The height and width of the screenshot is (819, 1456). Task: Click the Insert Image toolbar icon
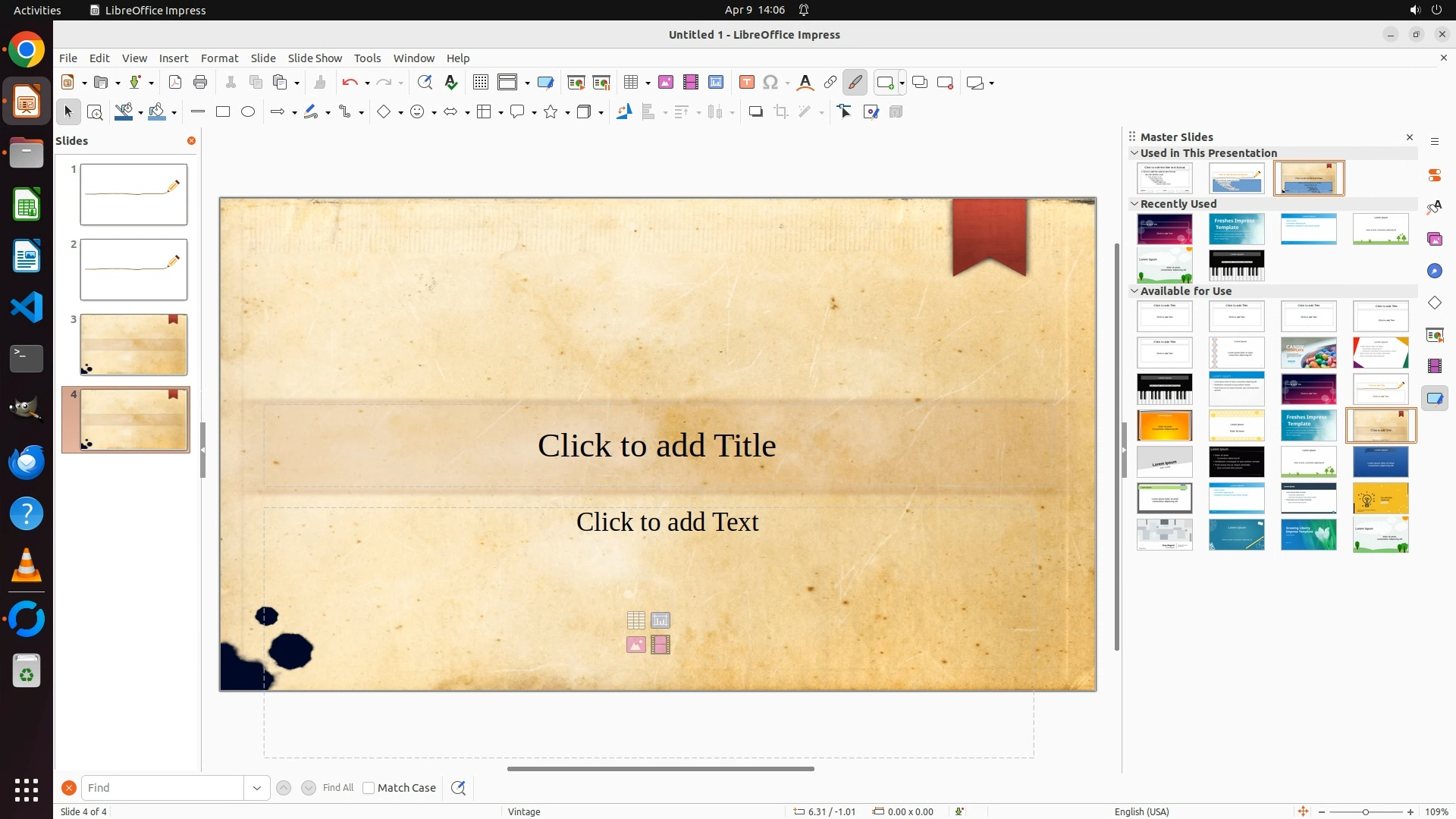(x=666, y=83)
